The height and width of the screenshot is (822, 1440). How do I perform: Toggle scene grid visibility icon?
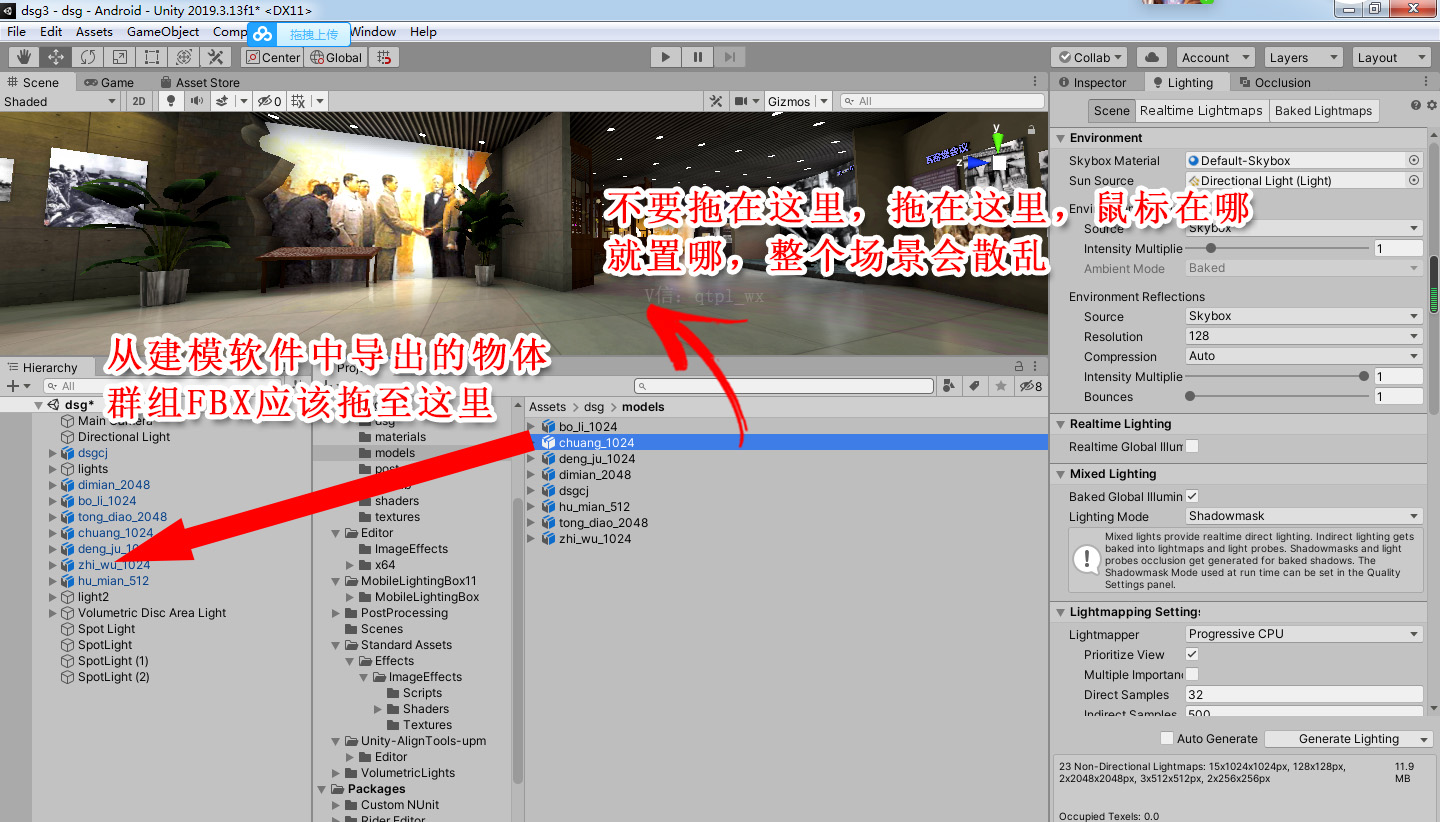(299, 101)
